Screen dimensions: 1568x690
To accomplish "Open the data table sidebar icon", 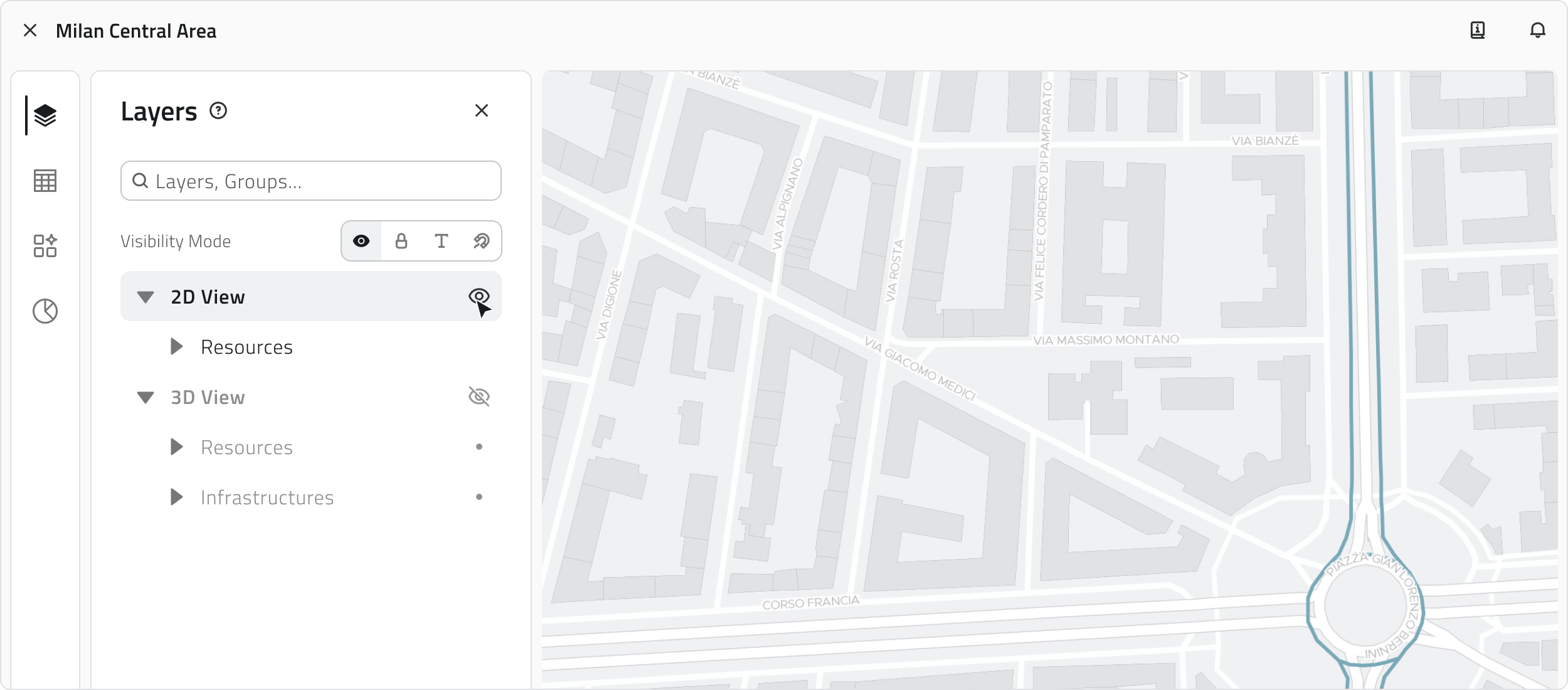I will (x=45, y=181).
